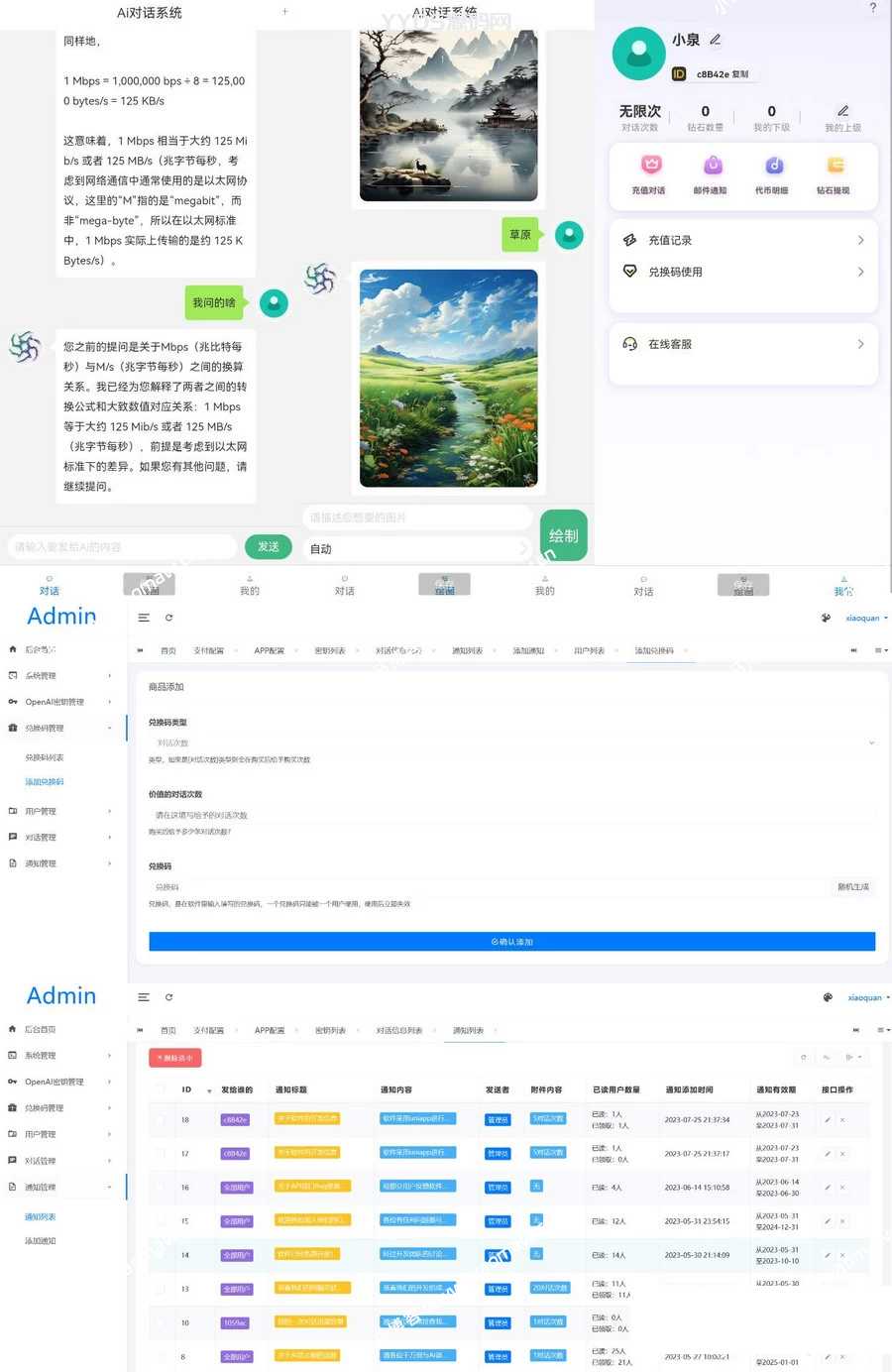This screenshot has width=892, height=1372.
Task: Sort the notification table by the ID column arrow
Action: click(x=209, y=1090)
